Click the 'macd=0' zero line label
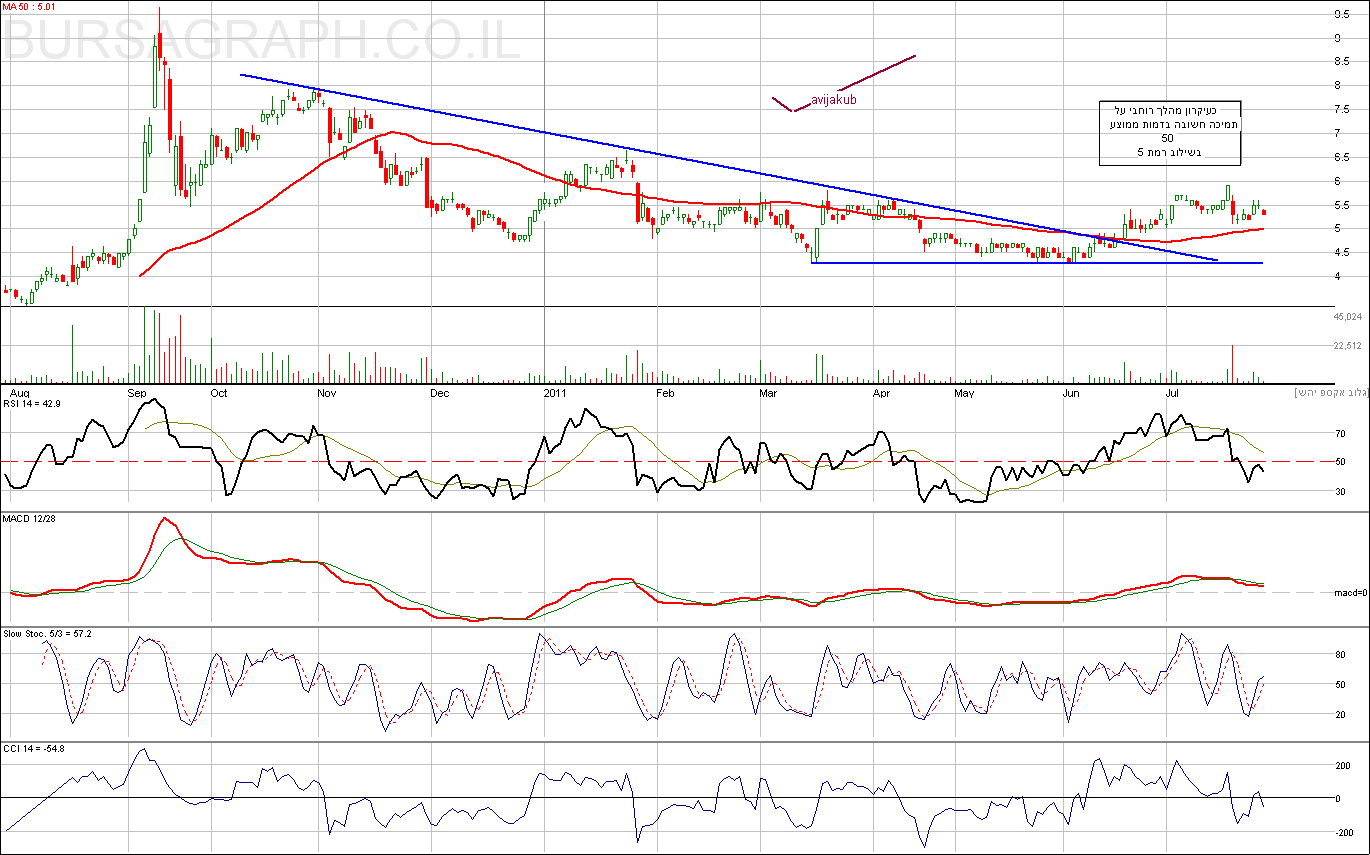1370x855 pixels. click(x=1349, y=594)
